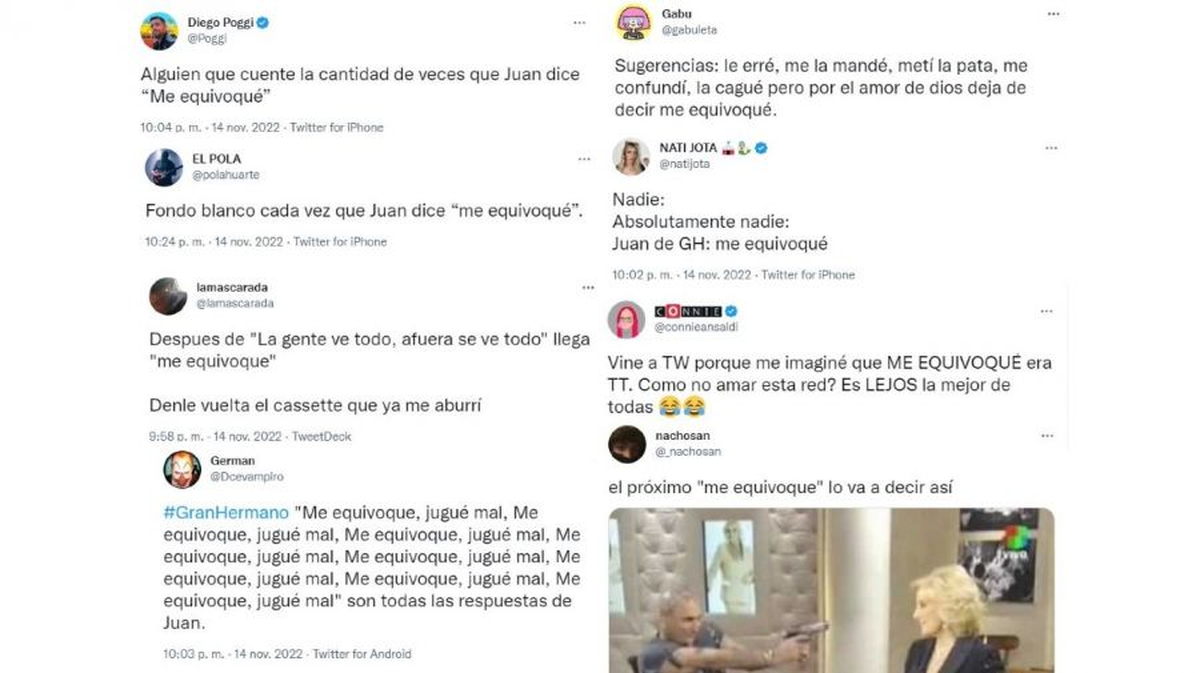
Task: Click nachosan's profile picture
Action: point(627,444)
